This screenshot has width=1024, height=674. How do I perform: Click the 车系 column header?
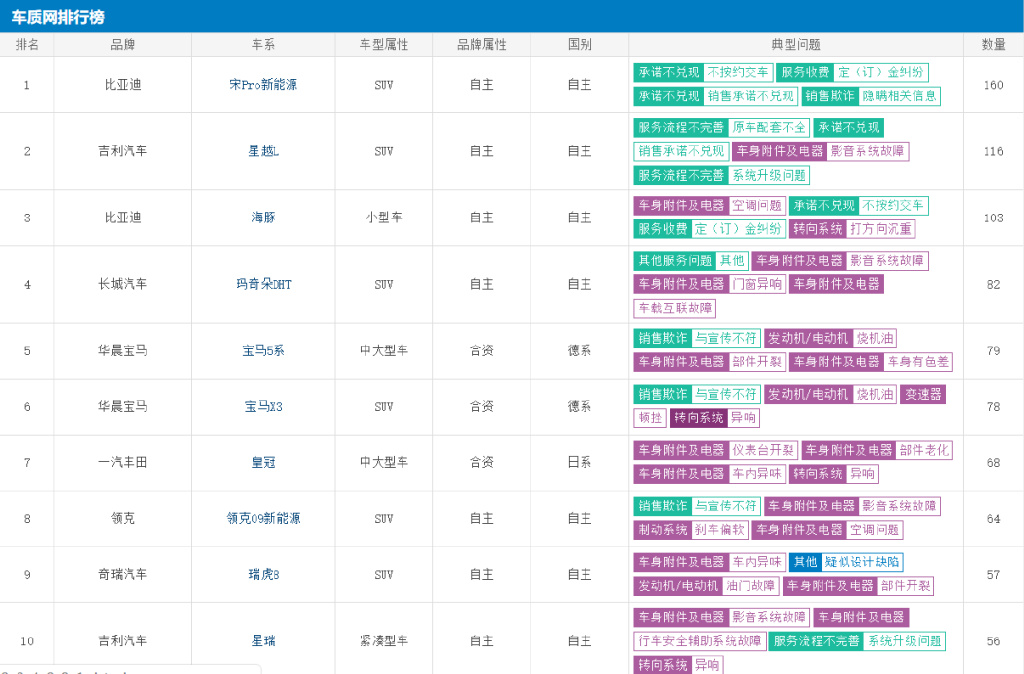263,44
